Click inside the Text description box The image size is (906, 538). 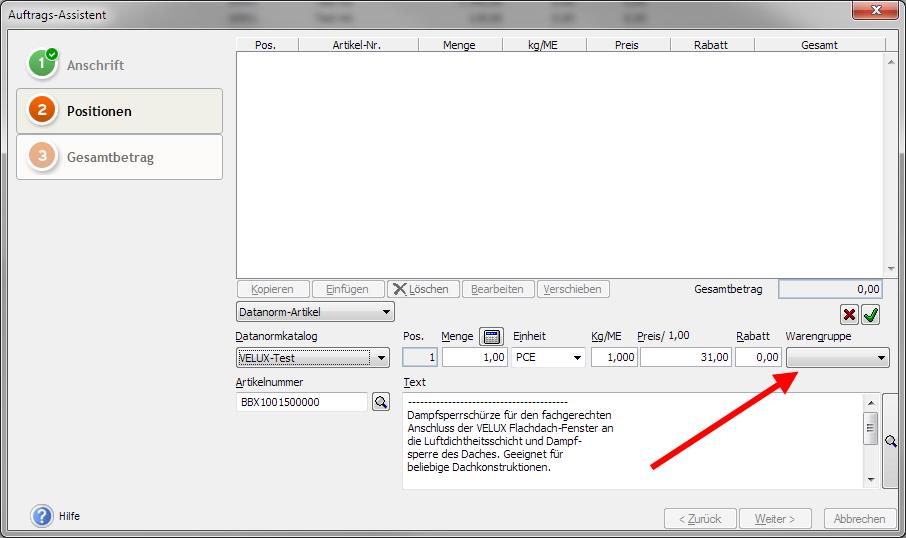coord(633,441)
